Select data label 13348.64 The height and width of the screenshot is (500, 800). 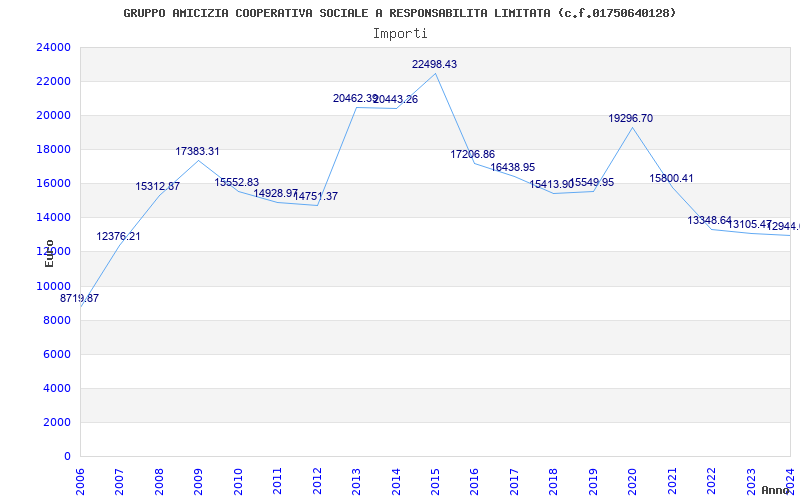pos(710,220)
